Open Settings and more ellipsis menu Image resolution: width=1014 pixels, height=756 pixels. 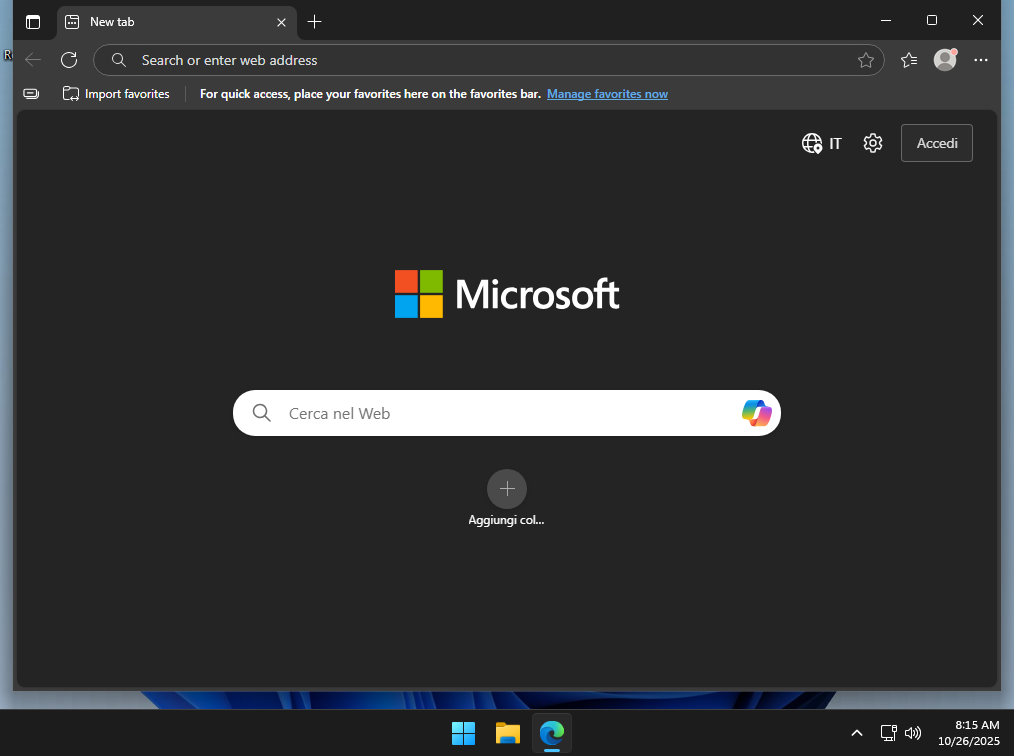980,60
